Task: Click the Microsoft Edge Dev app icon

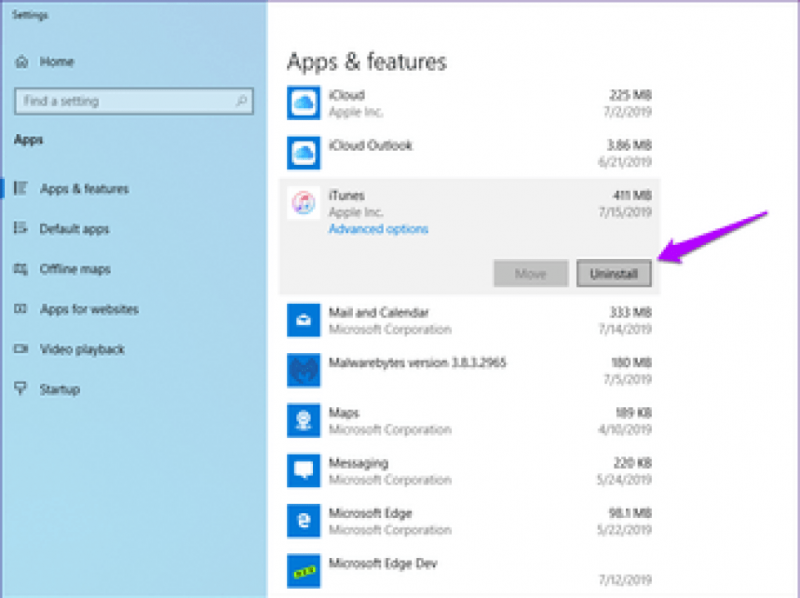Action: point(304,571)
